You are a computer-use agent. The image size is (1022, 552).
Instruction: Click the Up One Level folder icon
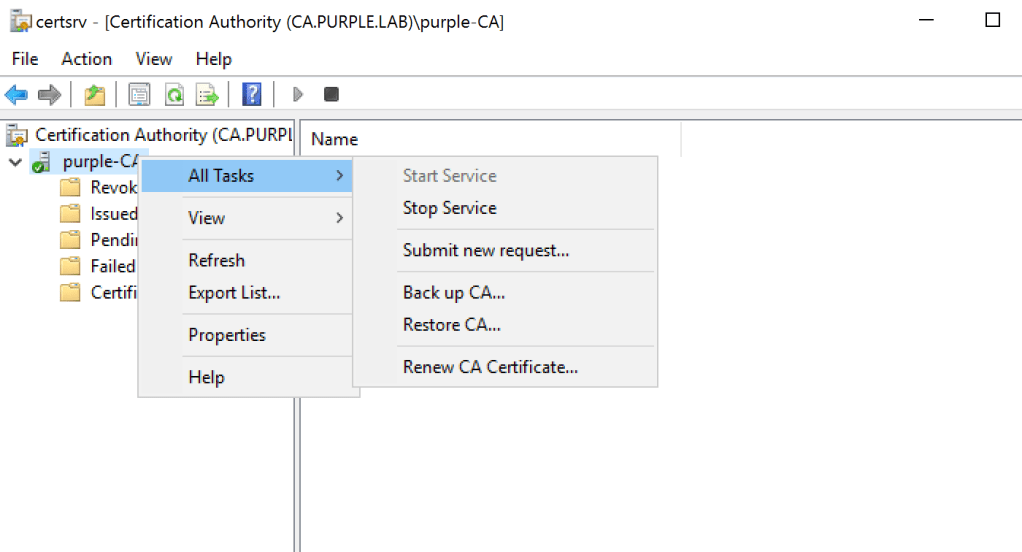[x=94, y=94]
